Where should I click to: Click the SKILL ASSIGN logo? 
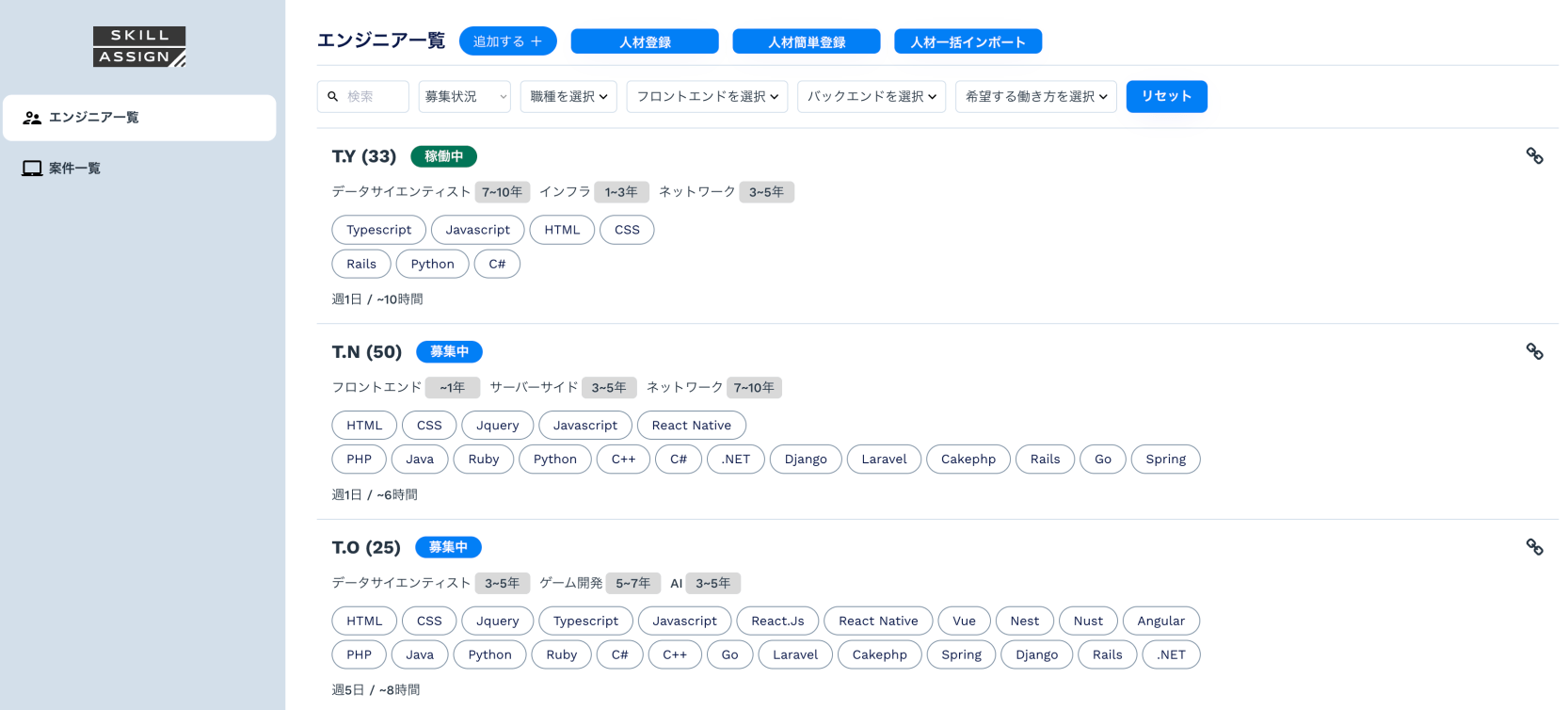139,47
